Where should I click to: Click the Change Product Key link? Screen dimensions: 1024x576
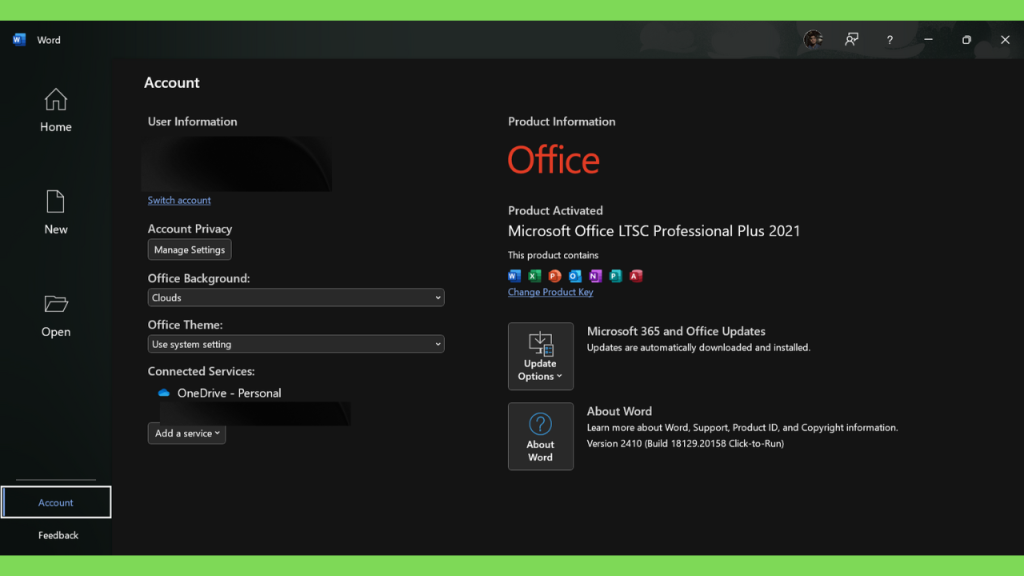coord(551,292)
